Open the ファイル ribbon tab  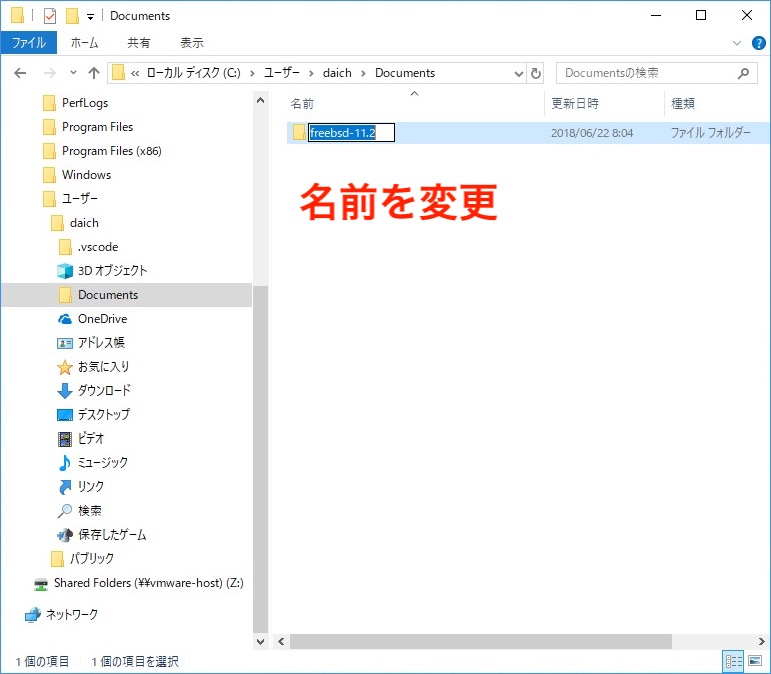29,43
